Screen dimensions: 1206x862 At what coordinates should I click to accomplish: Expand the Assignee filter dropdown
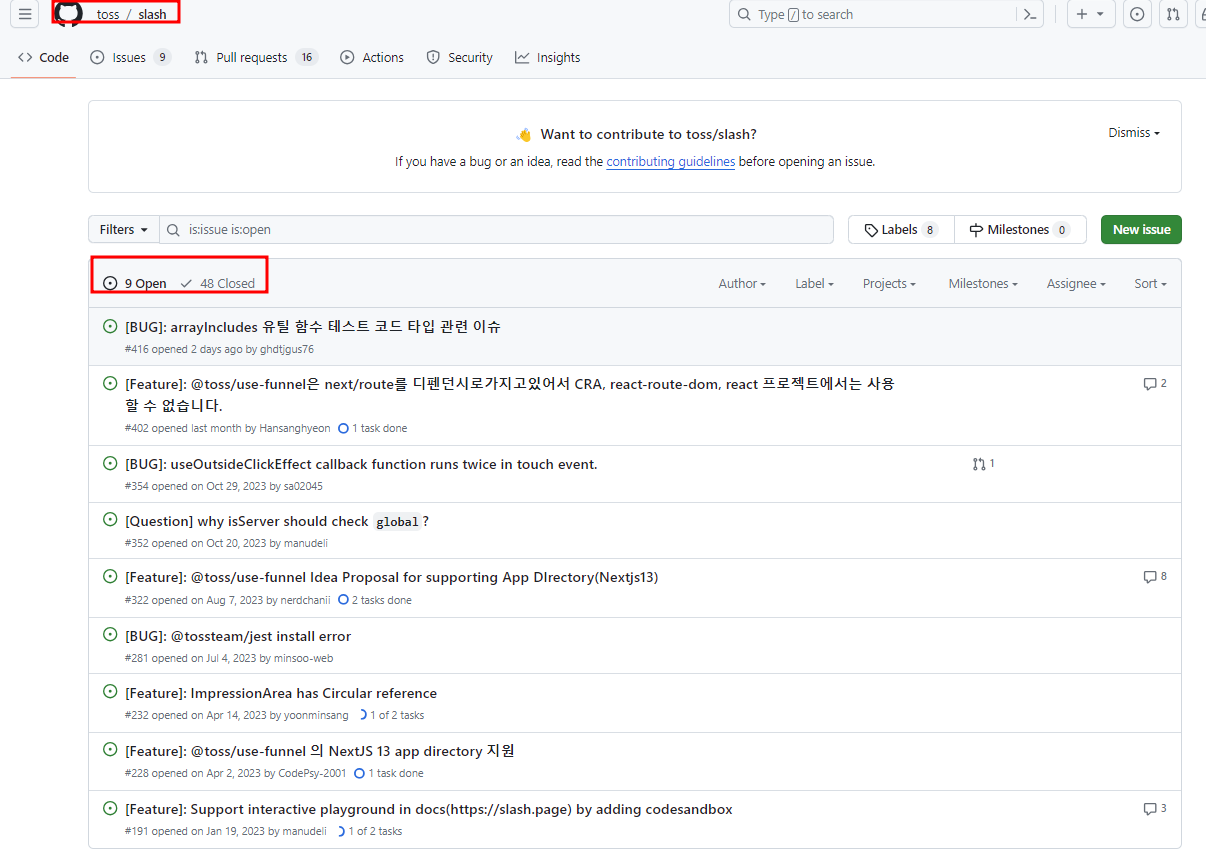[x=1076, y=284]
